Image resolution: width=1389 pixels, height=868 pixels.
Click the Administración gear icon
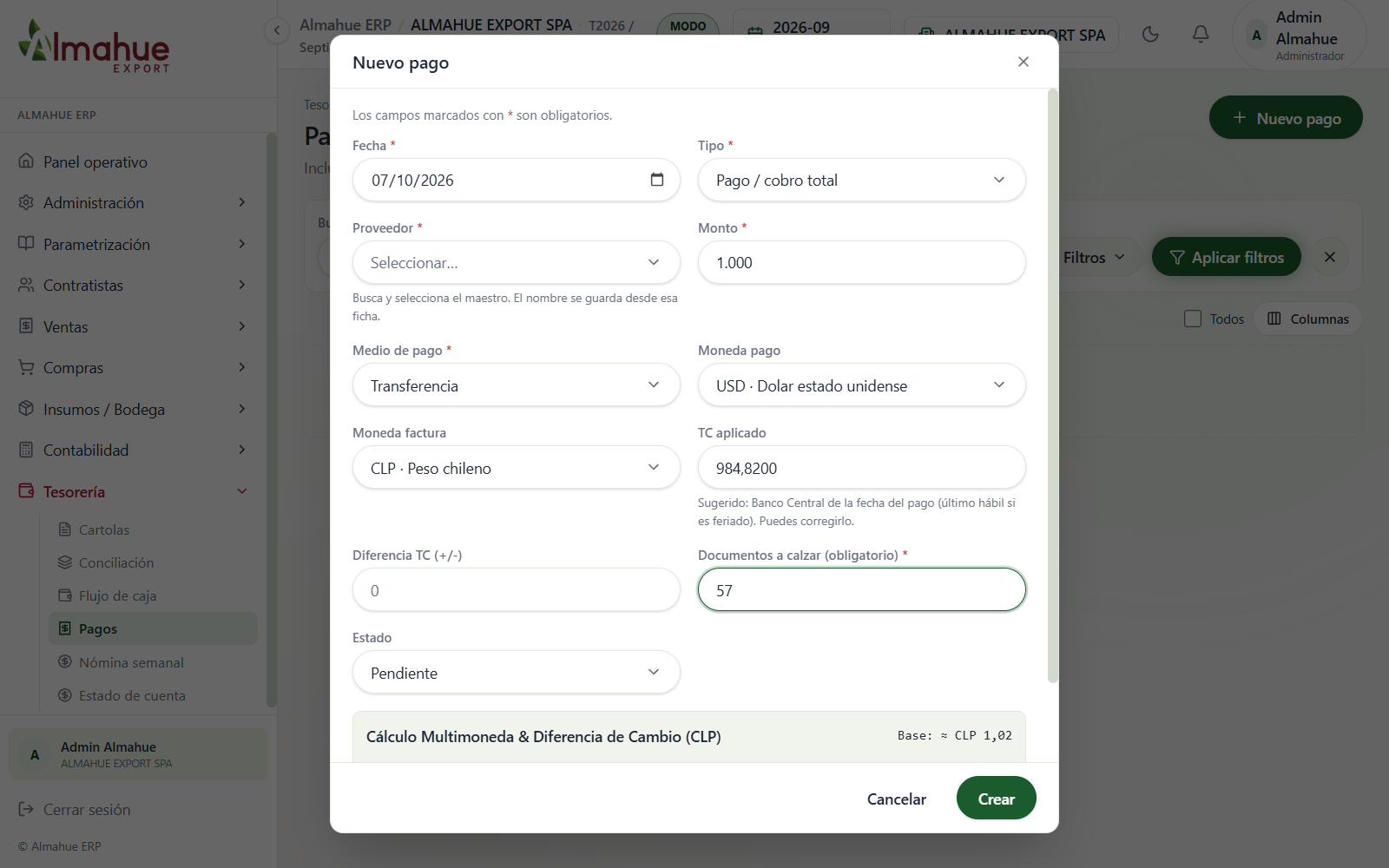26,202
